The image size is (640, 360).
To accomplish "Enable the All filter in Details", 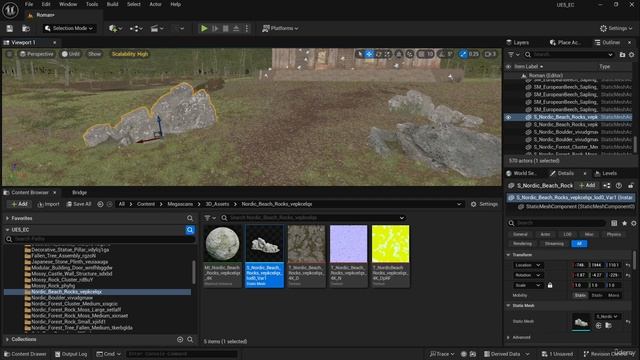I will point(579,244).
